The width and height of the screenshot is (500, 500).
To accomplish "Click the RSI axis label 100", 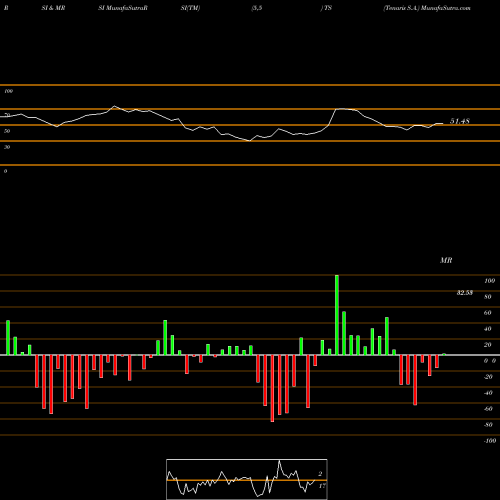I will [x=8, y=91].
